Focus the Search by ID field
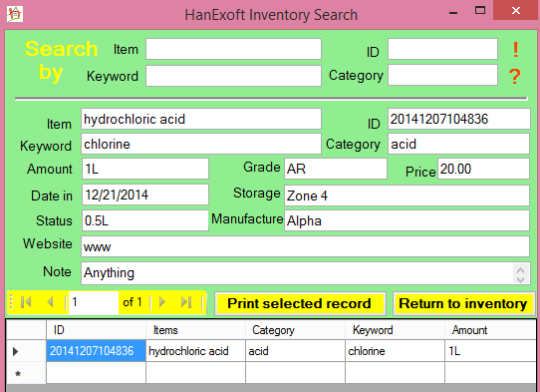The height and width of the screenshot is (392, 540). pyautogui.click(x=443, y=49)
